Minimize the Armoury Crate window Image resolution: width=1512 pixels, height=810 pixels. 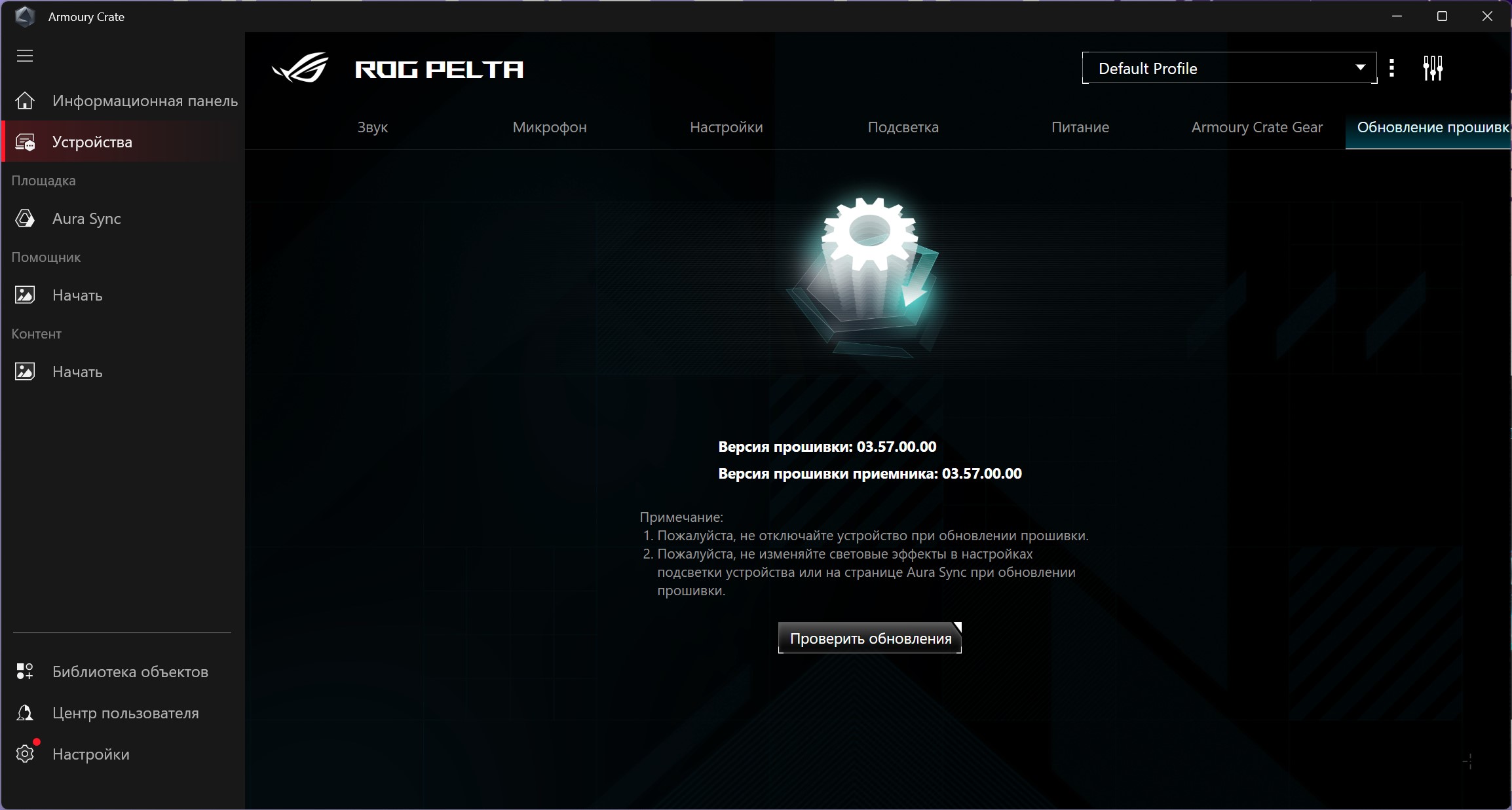1397,16
